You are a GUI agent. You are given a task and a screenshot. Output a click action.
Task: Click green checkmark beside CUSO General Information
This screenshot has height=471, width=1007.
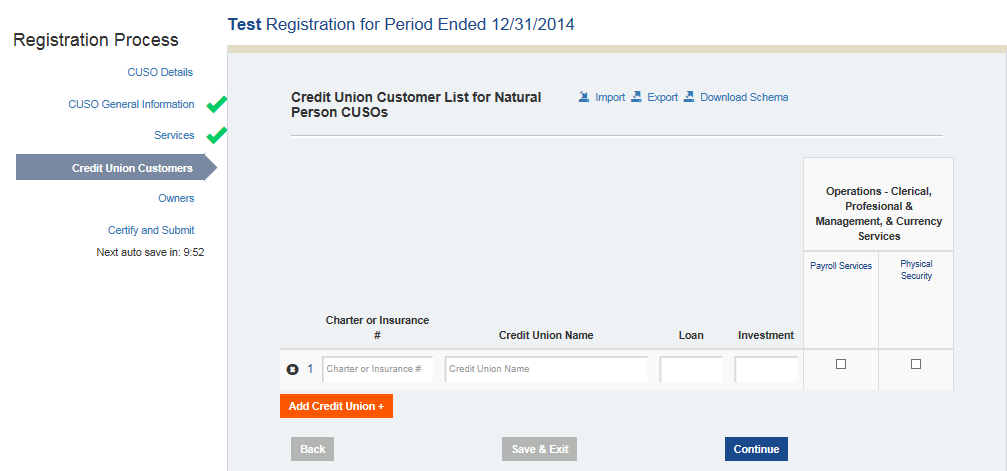coord(216,104)
